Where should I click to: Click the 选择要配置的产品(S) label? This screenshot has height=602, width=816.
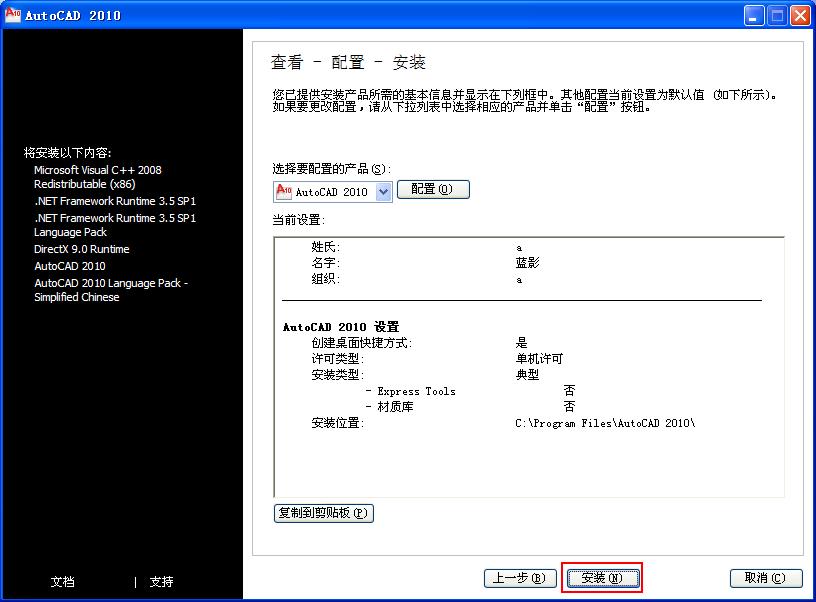pos(332,169)
